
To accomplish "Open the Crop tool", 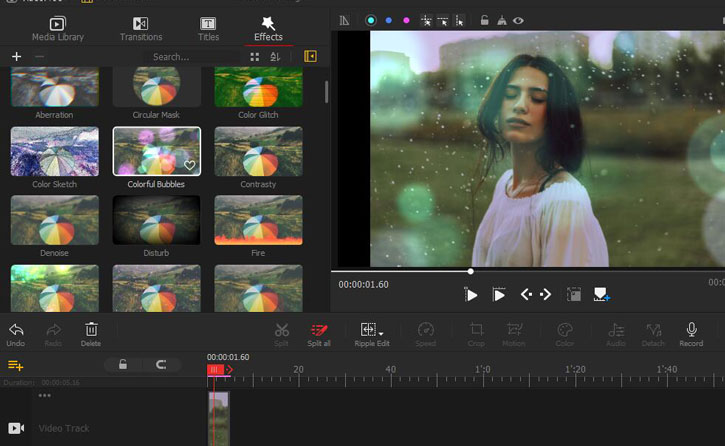I will [x=476, y=335].
